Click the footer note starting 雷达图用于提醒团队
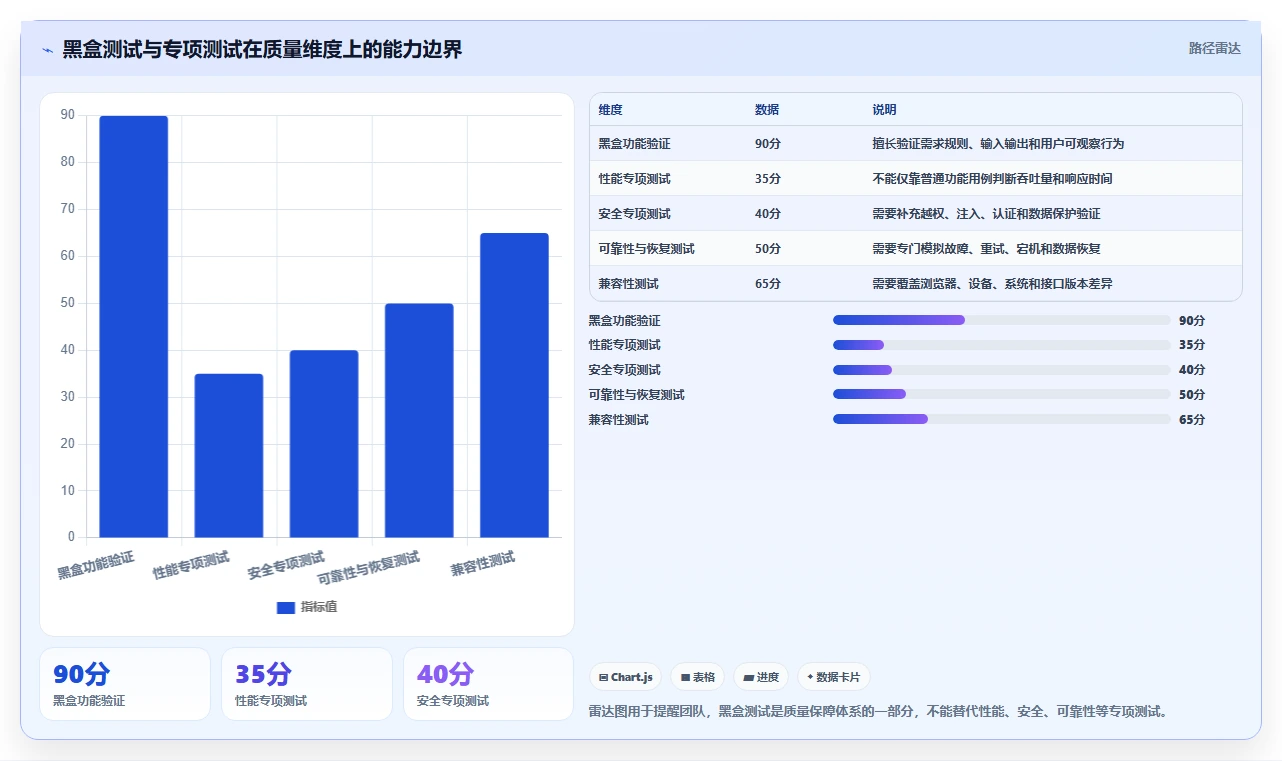 pyautogui.click(x=879, y=712)
